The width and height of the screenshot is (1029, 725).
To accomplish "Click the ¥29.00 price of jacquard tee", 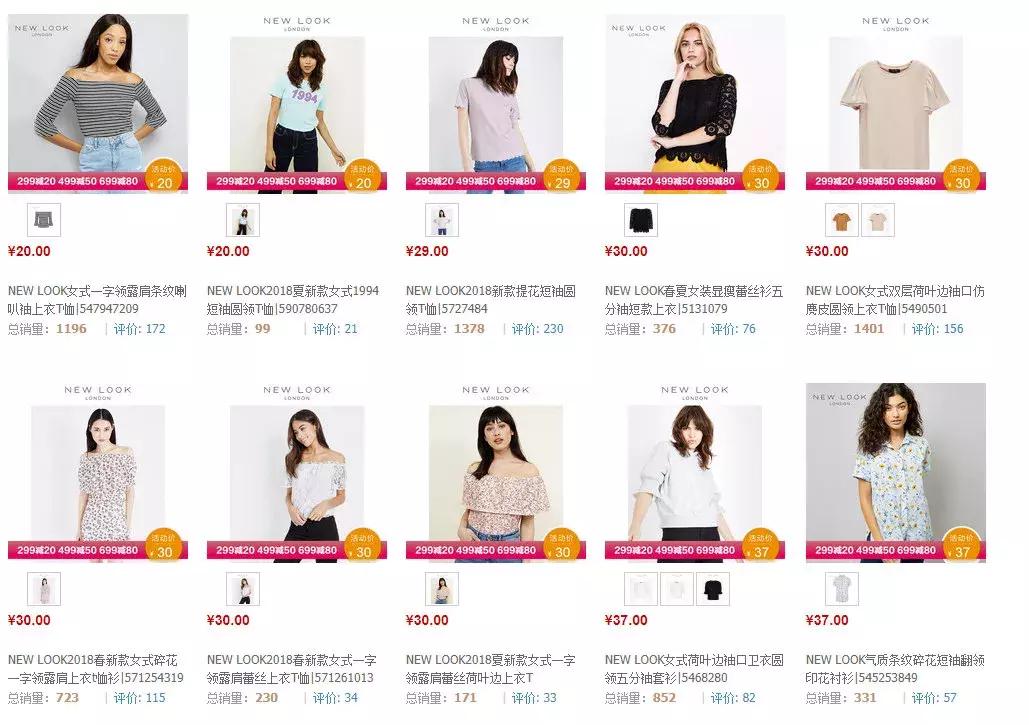I will (x=427, y=251).
